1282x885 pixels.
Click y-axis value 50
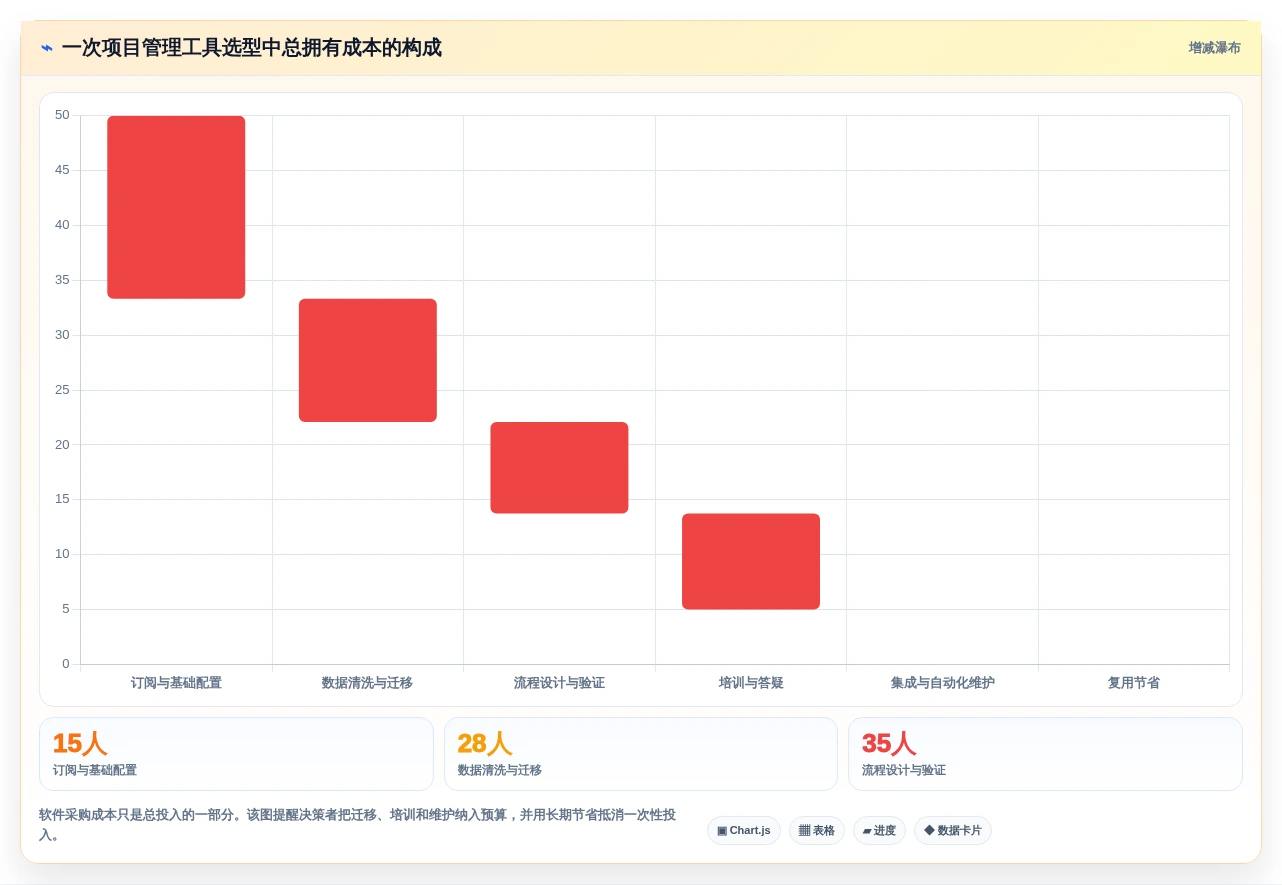click(x=62, y=115)
